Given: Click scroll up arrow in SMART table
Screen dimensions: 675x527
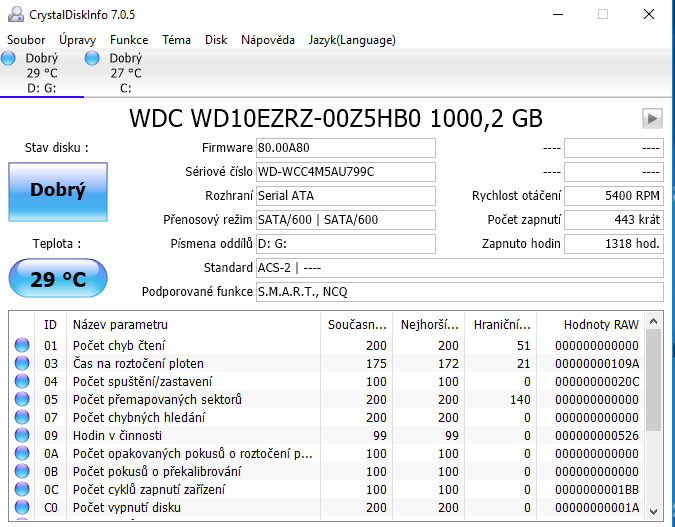Looking at the screenshot, I should point(653,321).
